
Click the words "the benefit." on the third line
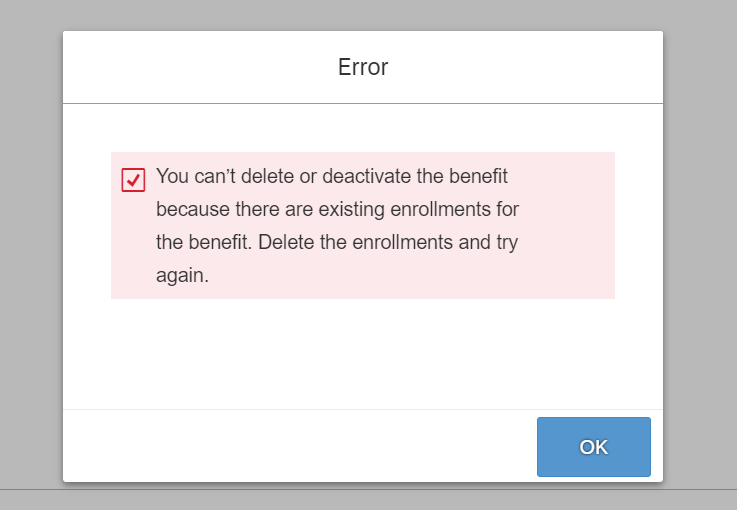click(x=204, y=242)
